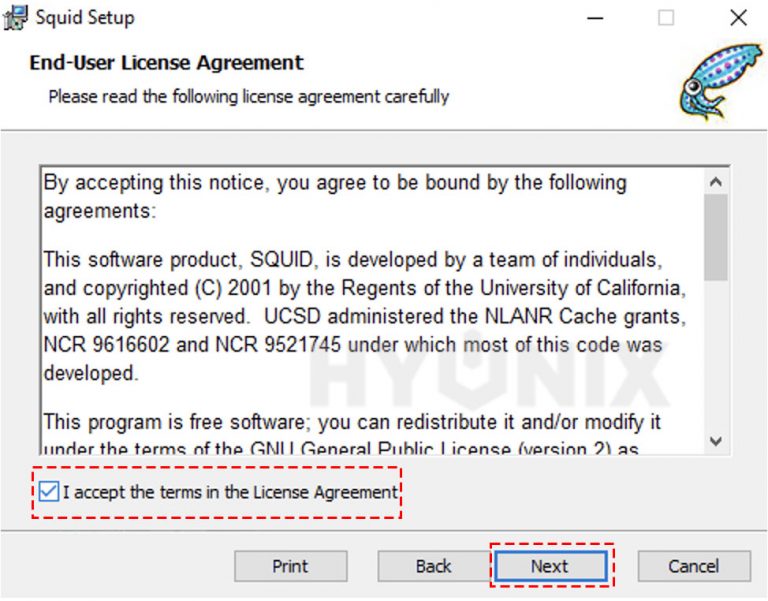Click the empty scrollbar track below the thumb

coord(715,360)
